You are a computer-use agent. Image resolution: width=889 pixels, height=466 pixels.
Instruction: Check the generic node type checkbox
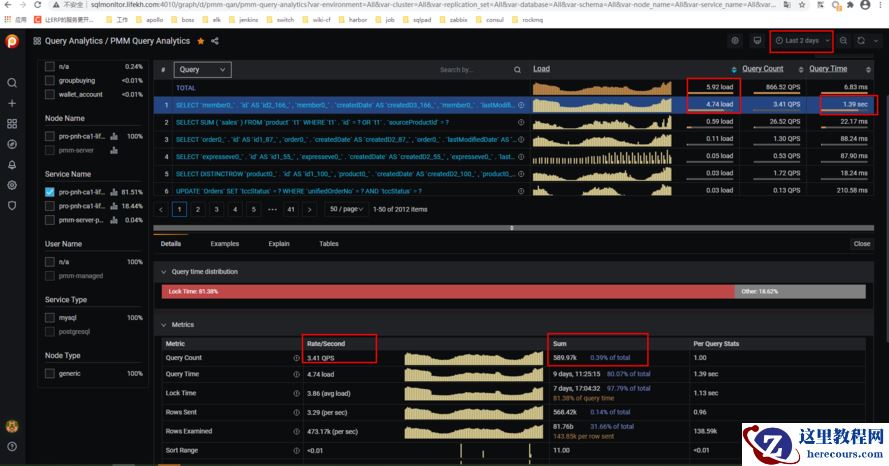tap(50, 374)
